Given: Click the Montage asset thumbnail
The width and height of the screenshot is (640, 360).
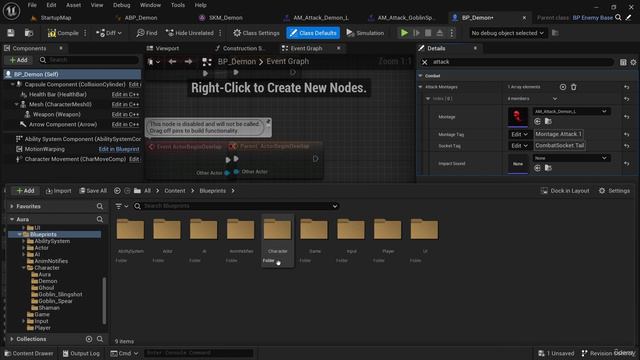Looking at the screenshot, I should pyautogui.click(x=518, y=117).
